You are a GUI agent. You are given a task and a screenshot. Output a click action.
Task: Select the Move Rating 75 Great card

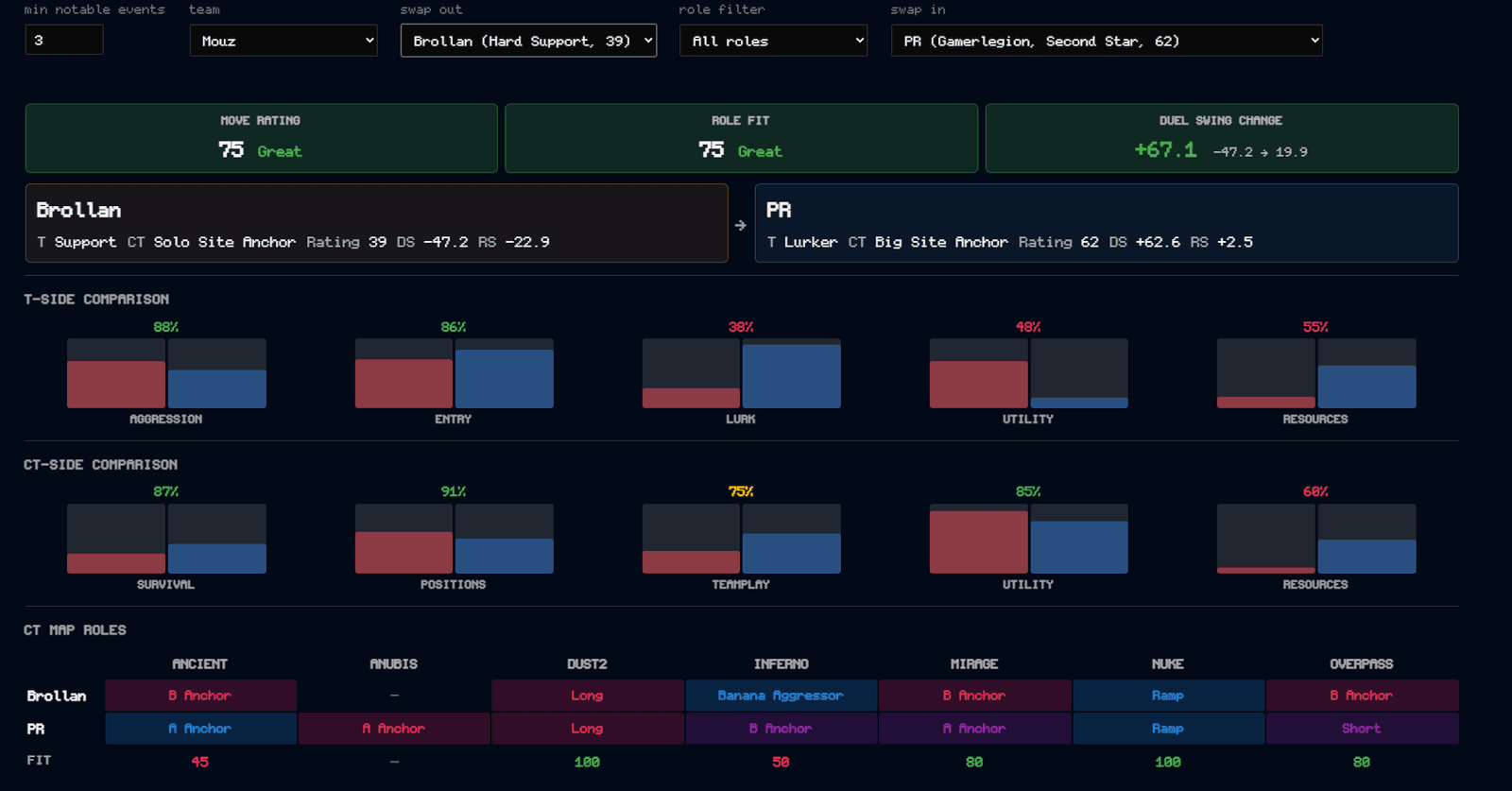261,138
